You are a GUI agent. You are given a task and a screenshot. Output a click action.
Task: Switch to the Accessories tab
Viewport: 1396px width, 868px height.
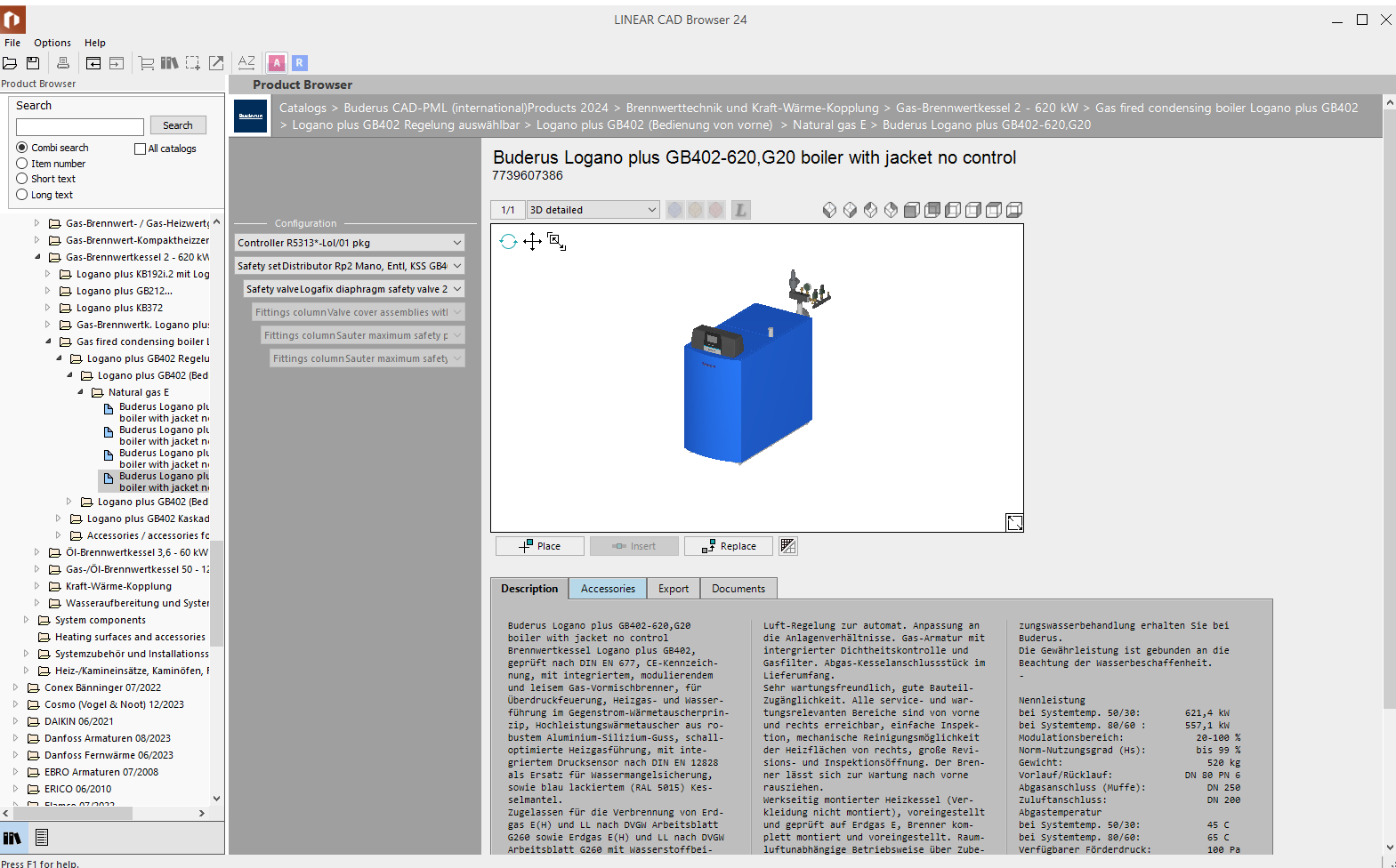[x=608, y=589]
